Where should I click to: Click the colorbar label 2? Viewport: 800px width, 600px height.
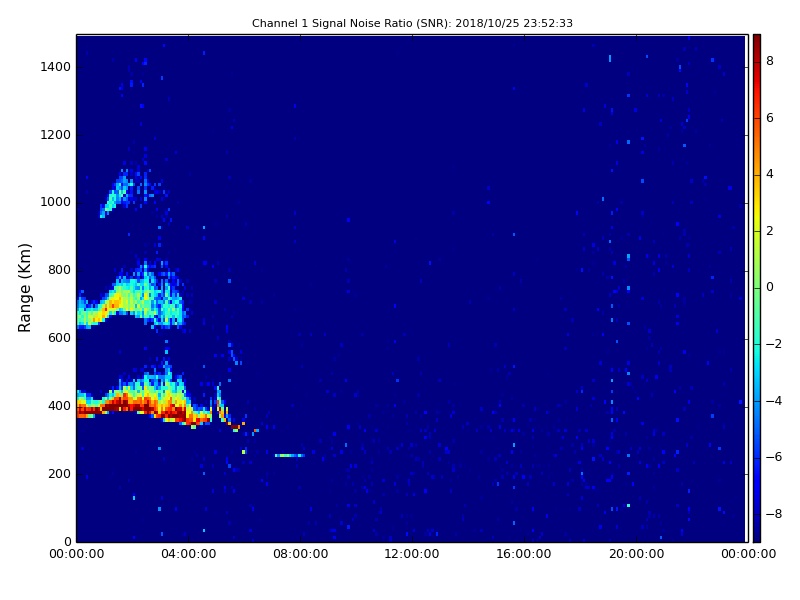click(770, 231)
